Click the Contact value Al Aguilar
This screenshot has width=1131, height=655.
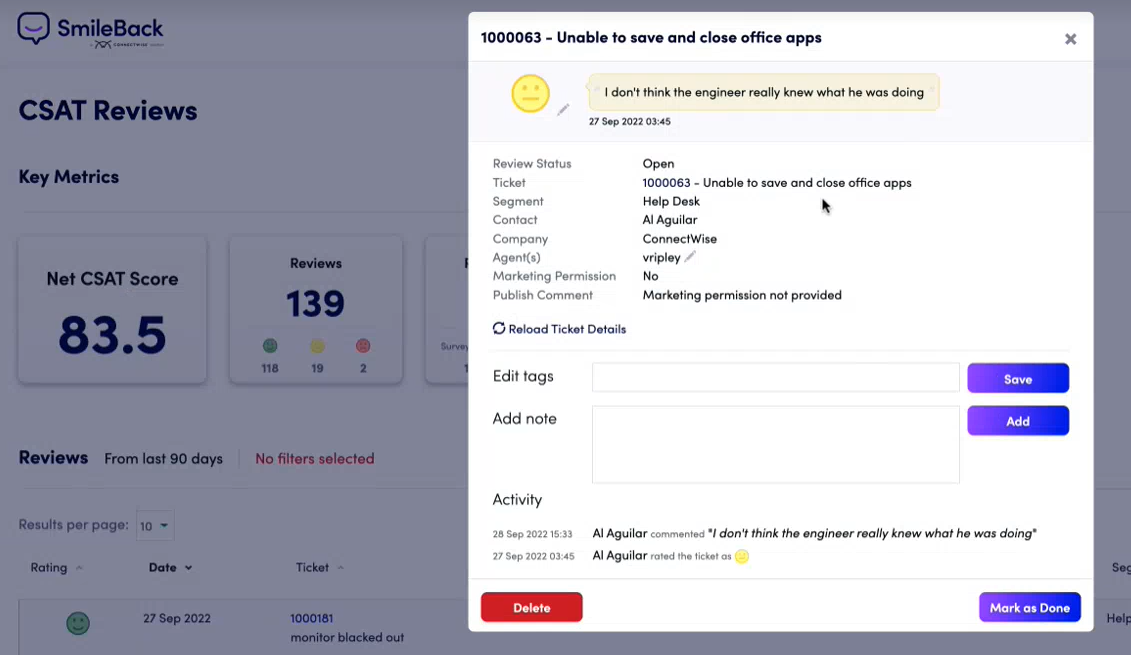(x=669, y=220)
